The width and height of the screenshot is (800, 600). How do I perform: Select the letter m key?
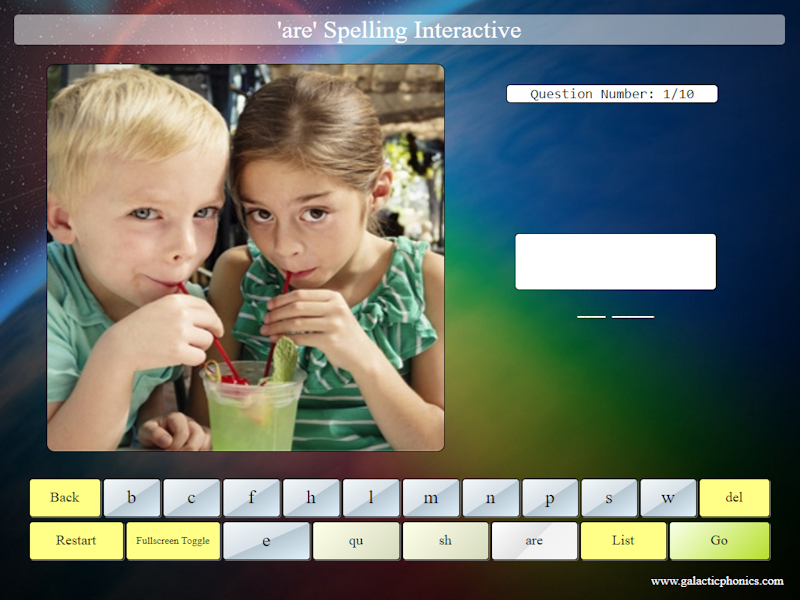[x=430, y=497]
